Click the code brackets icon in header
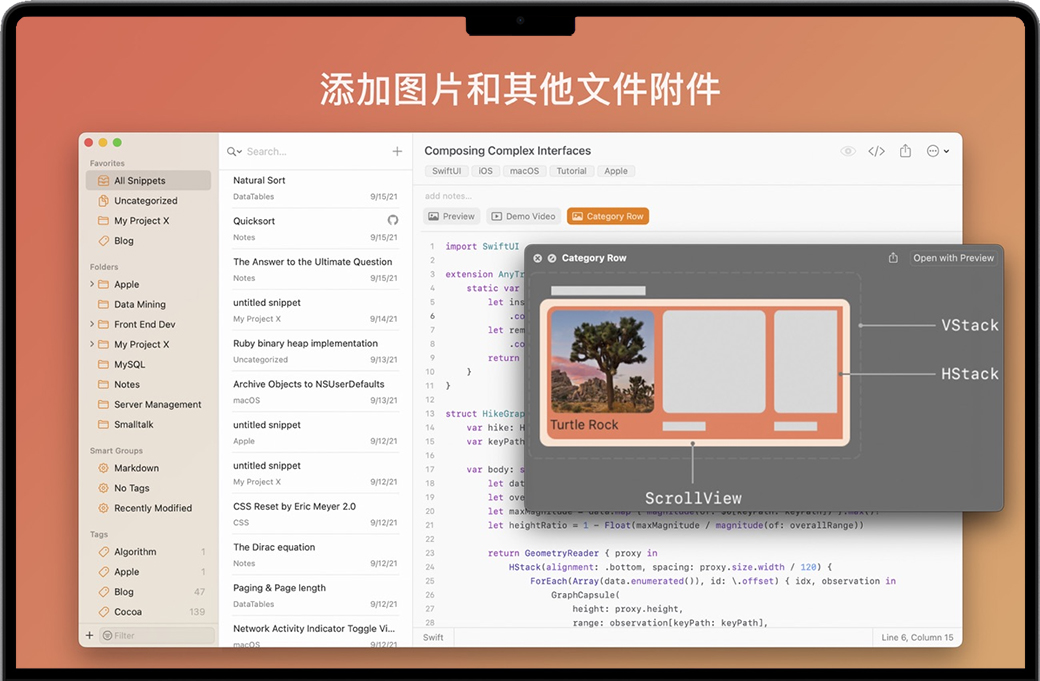 point(876,151)
